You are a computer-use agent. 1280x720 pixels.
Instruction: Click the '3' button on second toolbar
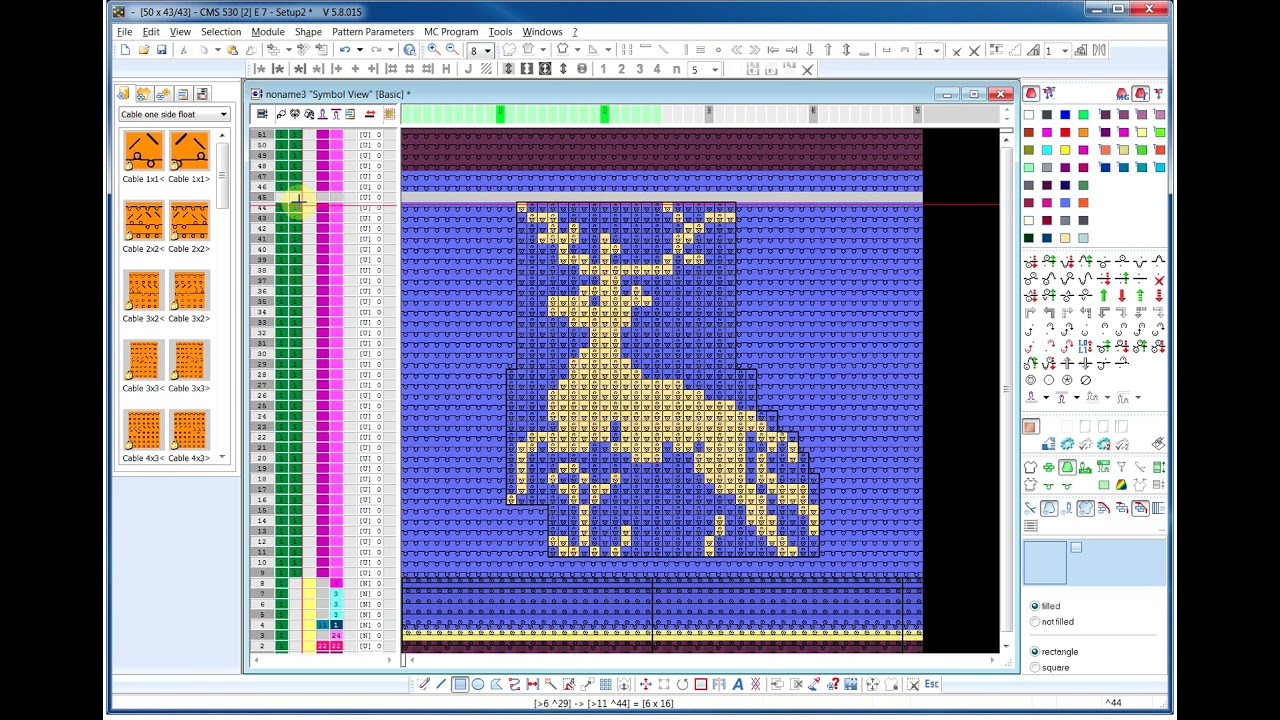coord(639,69)
